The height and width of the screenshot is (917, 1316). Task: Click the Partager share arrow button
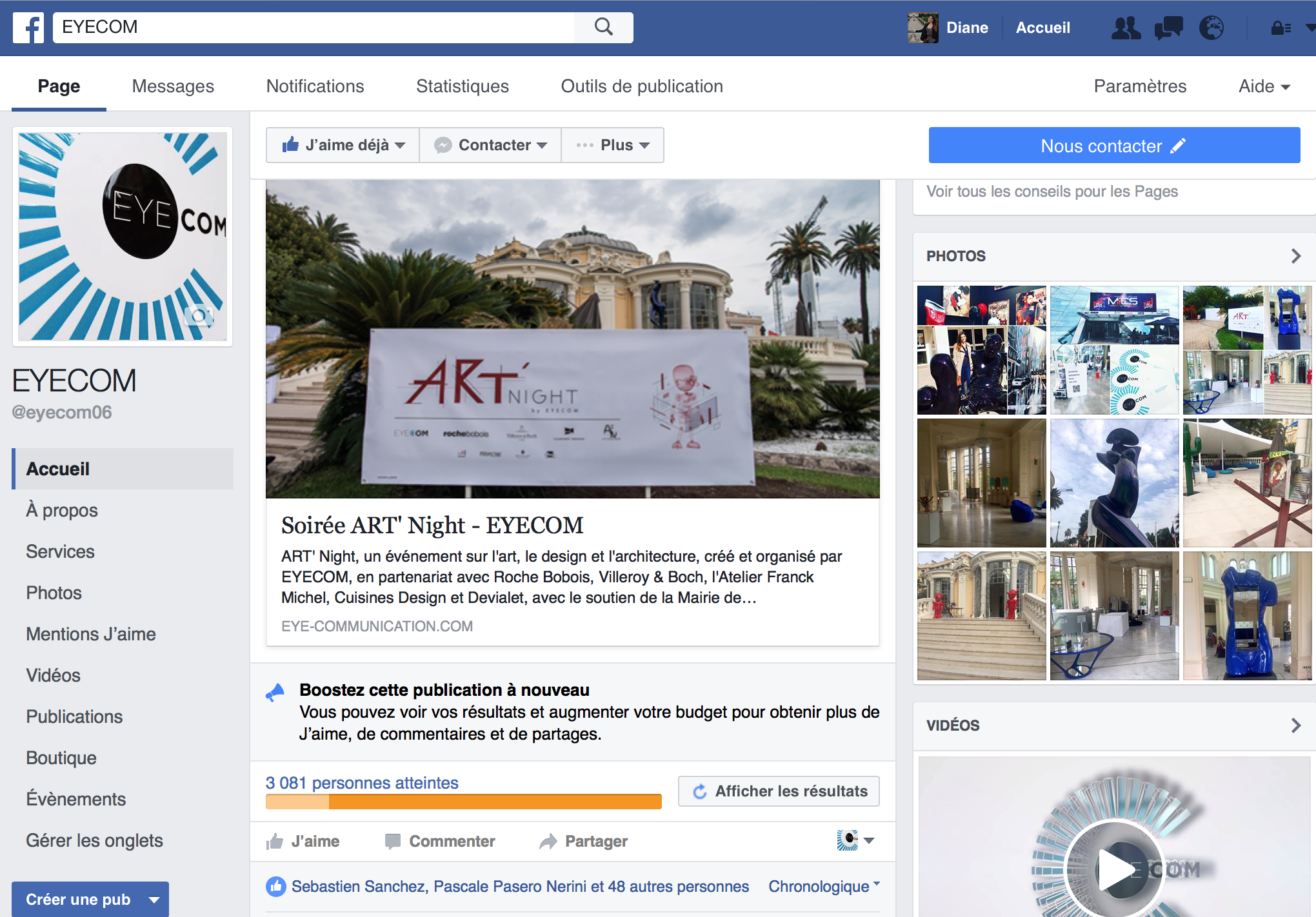pos(583,842)
